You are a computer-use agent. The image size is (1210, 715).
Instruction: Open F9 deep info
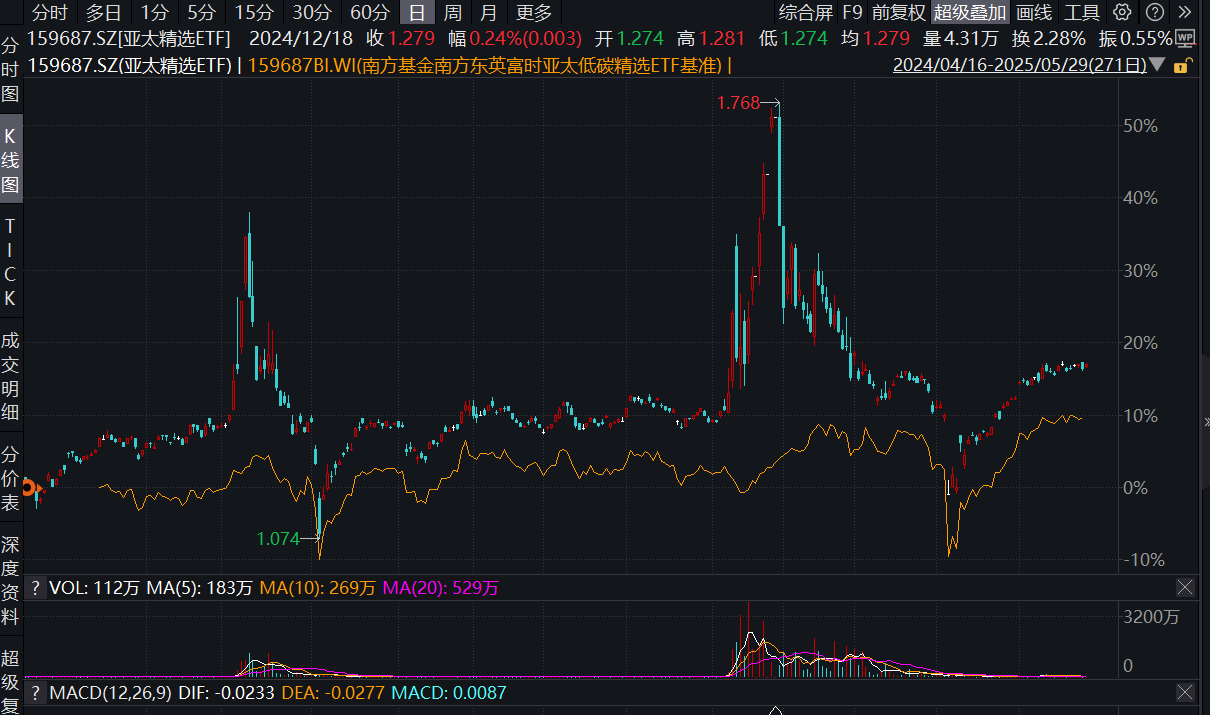tap(852, 12)
